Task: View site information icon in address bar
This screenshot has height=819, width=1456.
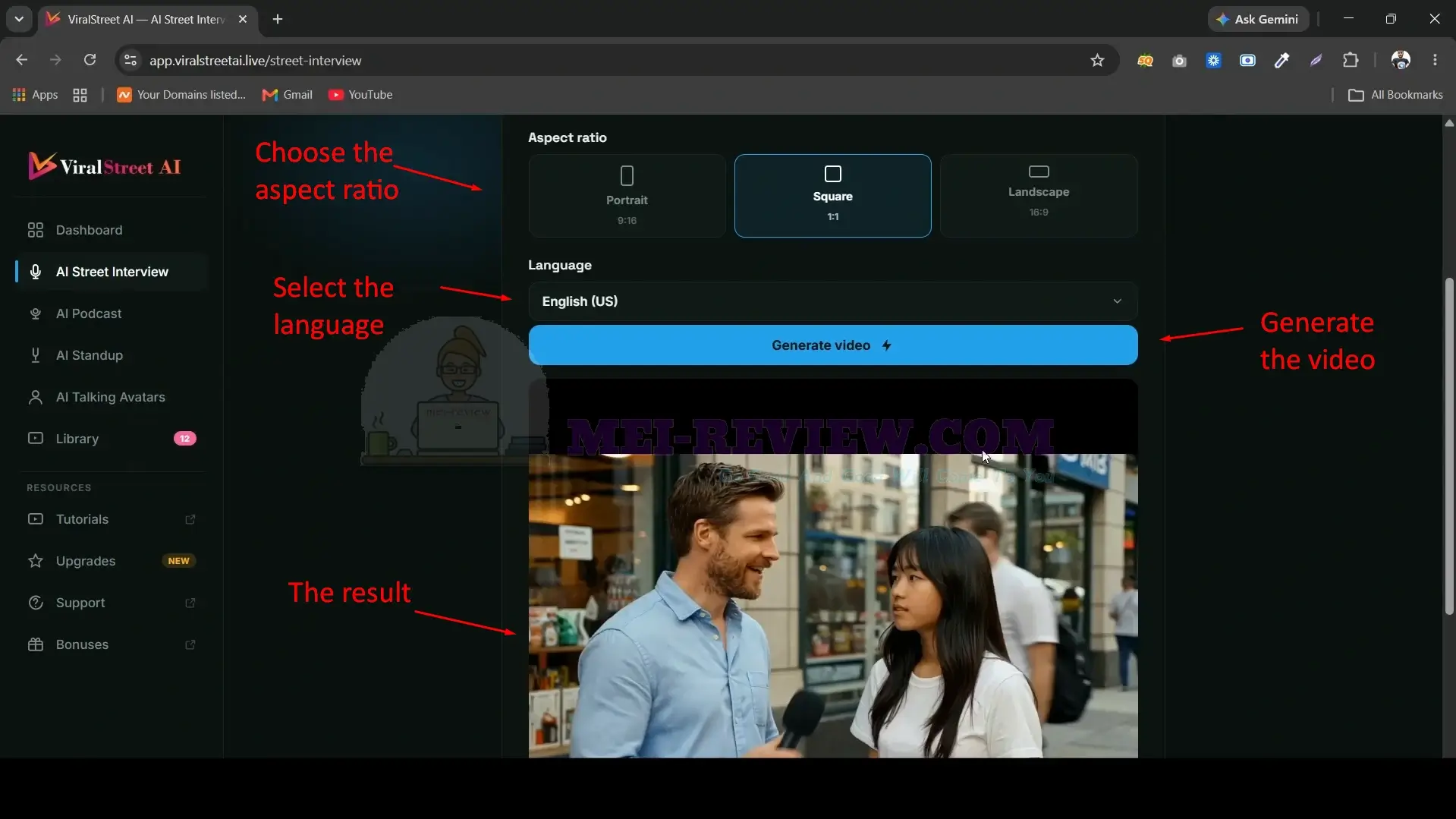Action: [x=131, y=60]
